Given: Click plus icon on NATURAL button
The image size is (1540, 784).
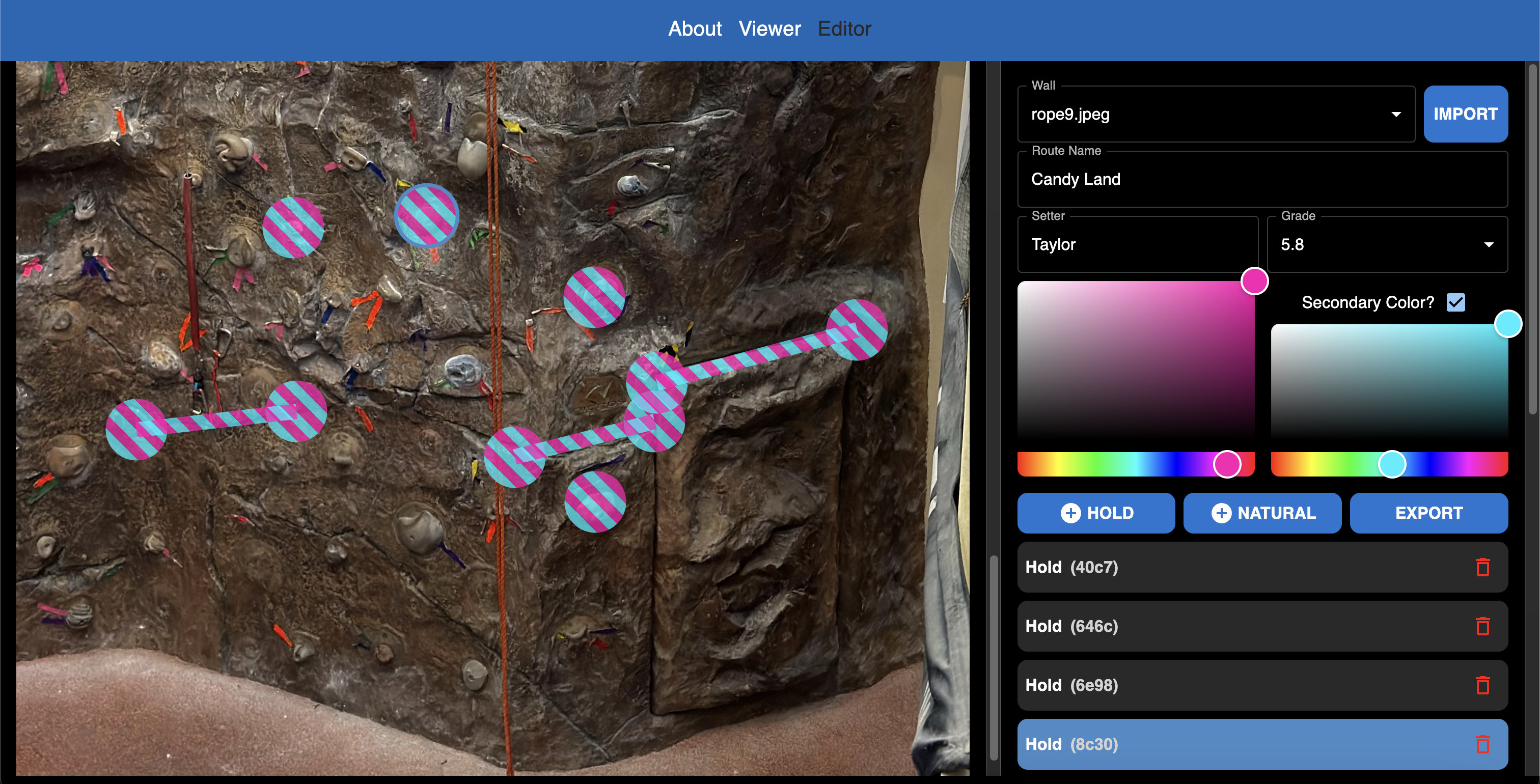Looking at the screenshot, I should 1221,513.
